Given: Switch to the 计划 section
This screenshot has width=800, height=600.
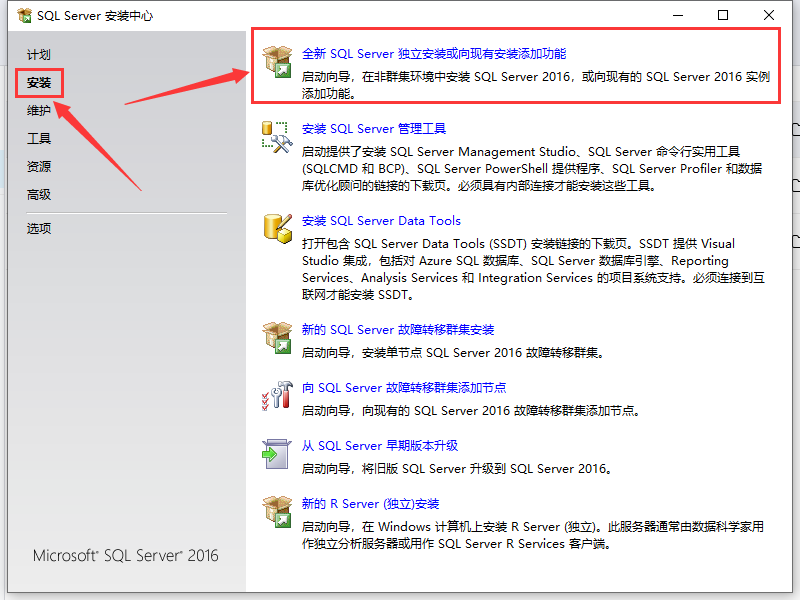Looking at the screenshot, I should (40, 54).
